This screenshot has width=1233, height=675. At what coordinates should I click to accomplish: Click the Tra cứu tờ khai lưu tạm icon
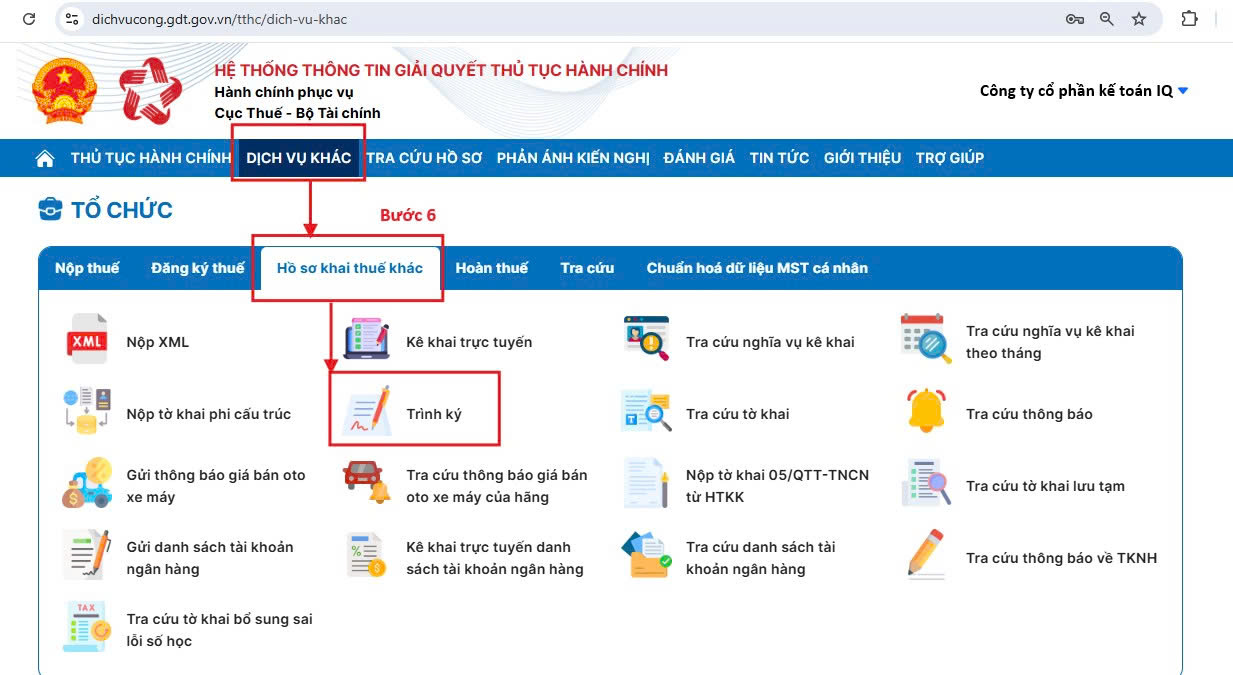point(925,484)
